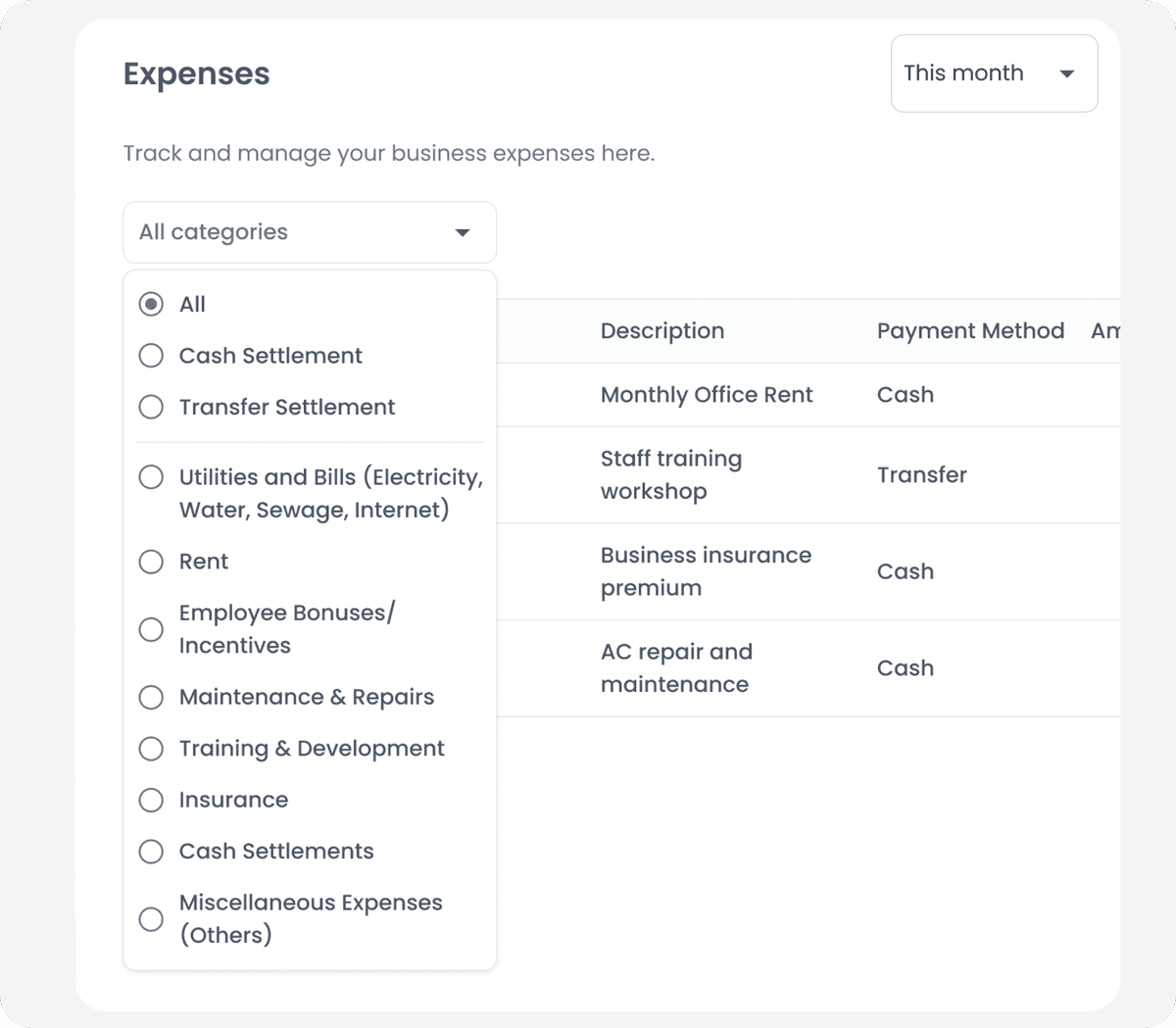This screenshot has width=1176, height=1028.
Task: Select Maintenance & Repairs radio button
Action: tap(151, 697)
